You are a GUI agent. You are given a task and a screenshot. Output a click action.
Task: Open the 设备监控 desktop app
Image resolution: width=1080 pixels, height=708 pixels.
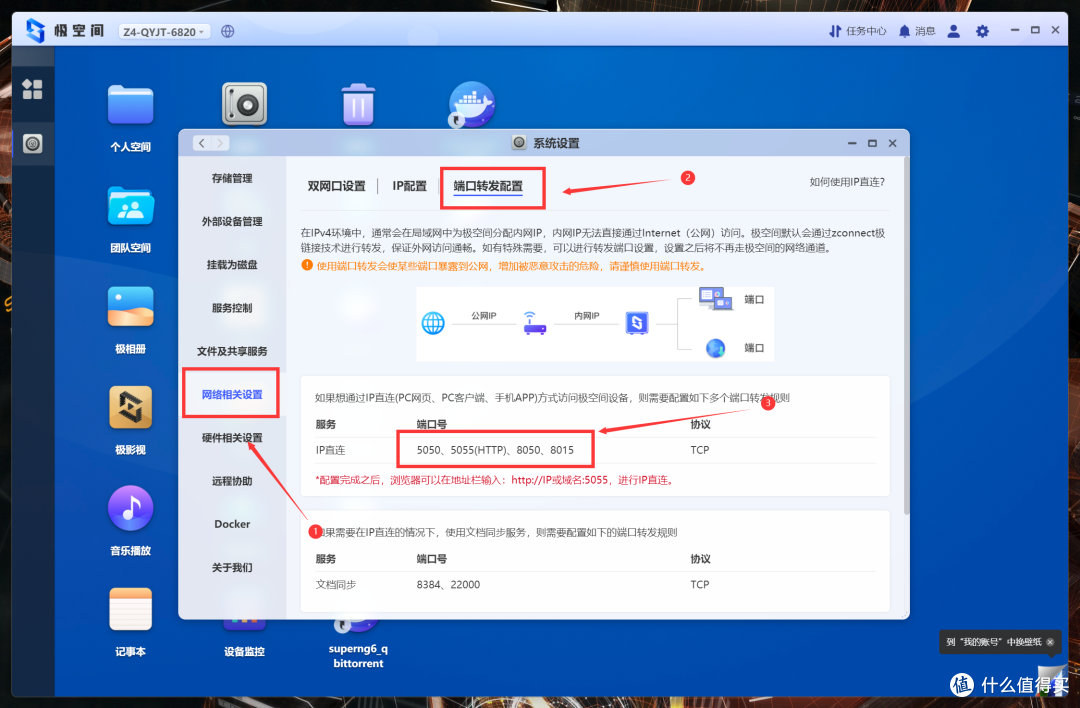point(245,651)
